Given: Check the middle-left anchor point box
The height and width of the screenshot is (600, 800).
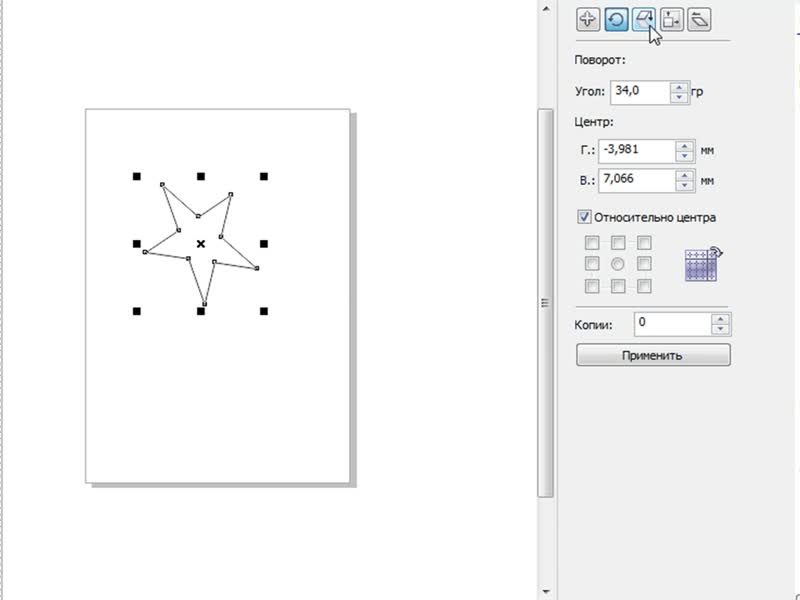Looking at the screenshot, I should 592,264.
